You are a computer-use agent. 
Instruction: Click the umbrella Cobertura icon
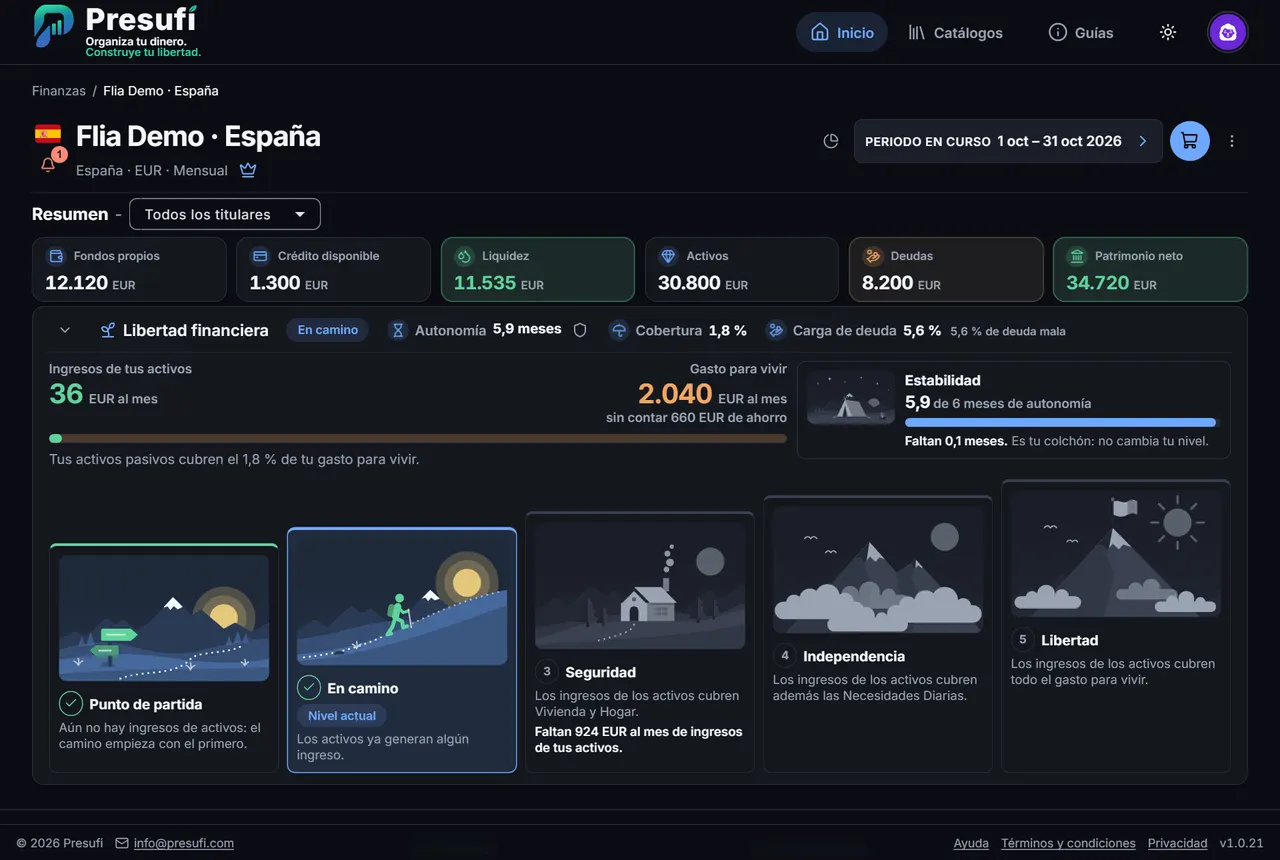point(619,330)
